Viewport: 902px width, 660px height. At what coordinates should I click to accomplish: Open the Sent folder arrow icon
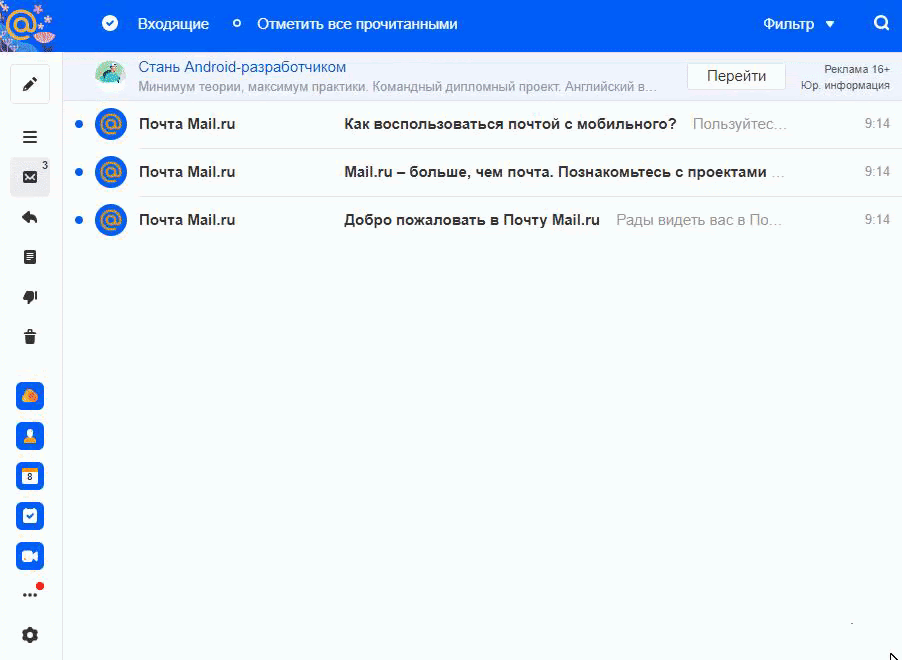tap(30, 217)
